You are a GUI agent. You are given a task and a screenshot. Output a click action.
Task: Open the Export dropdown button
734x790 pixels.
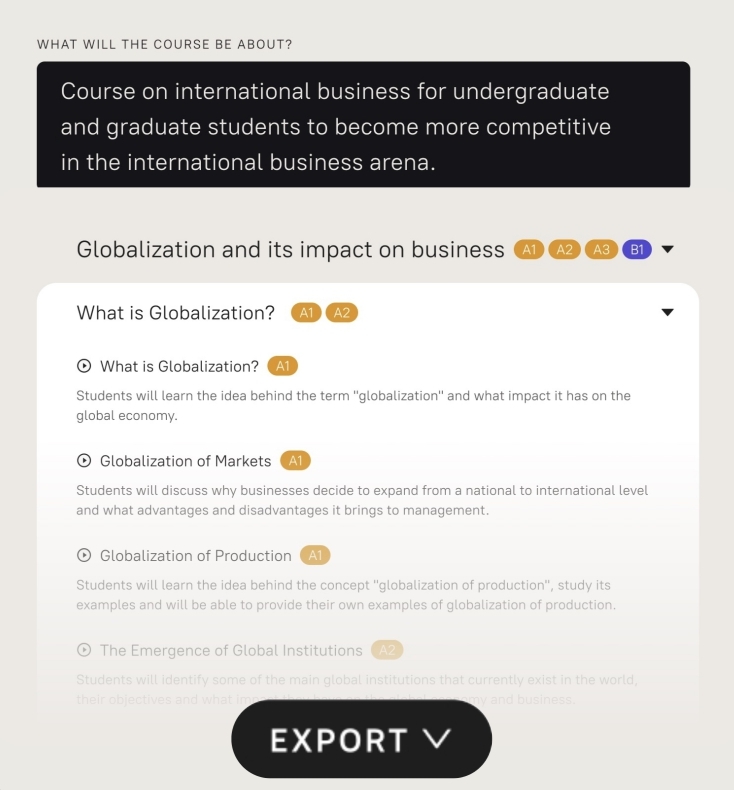coord(361,739)
